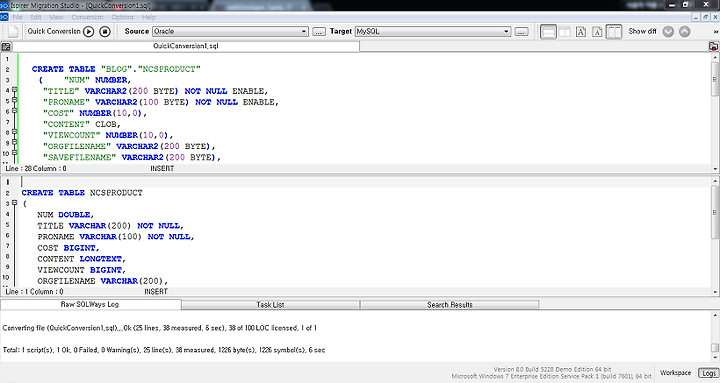The image size is (720, 383).
Task: Collapse fold marker on source line 8
Action: point(15,132)
